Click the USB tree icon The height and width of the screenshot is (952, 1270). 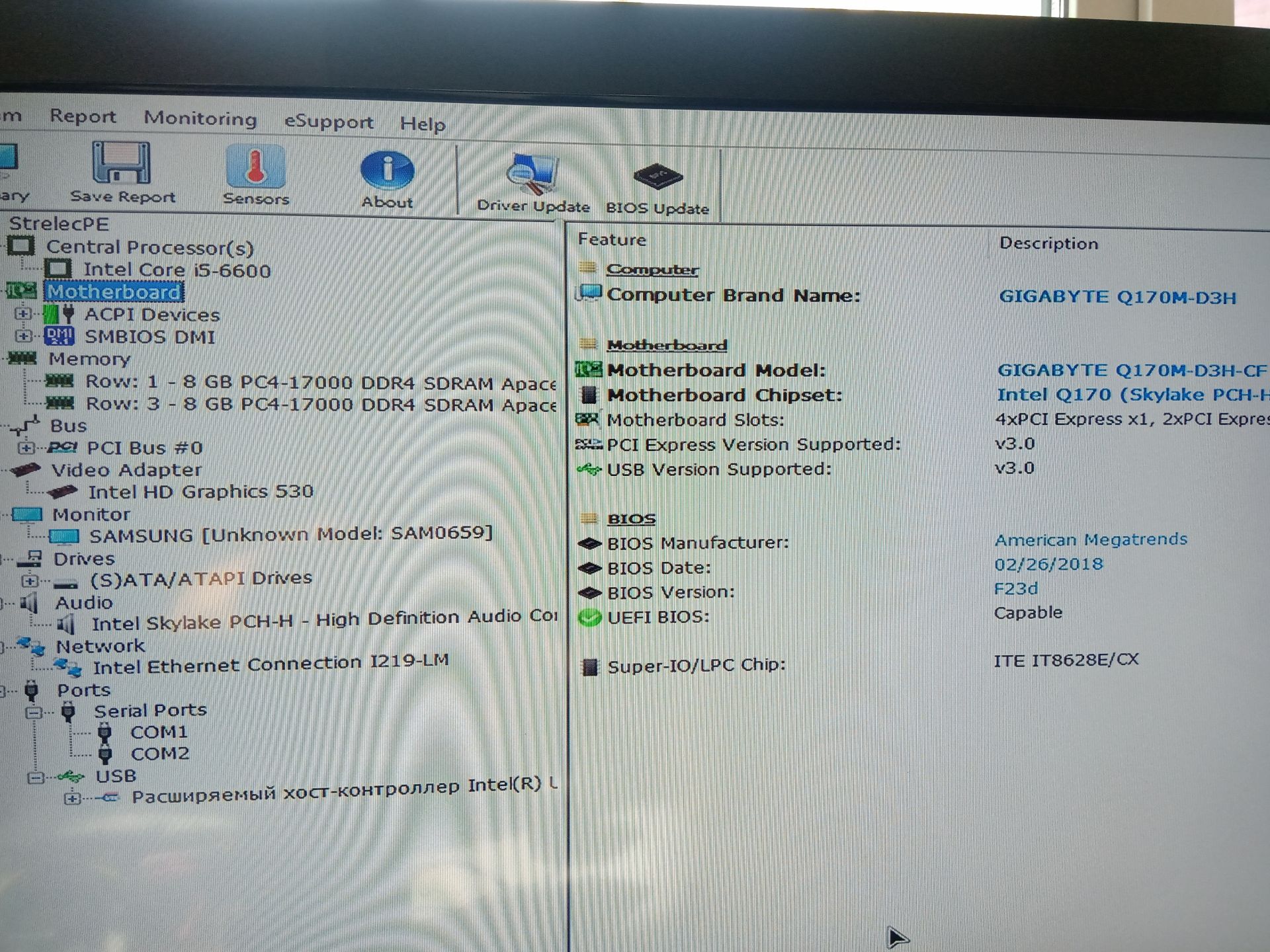71,776
